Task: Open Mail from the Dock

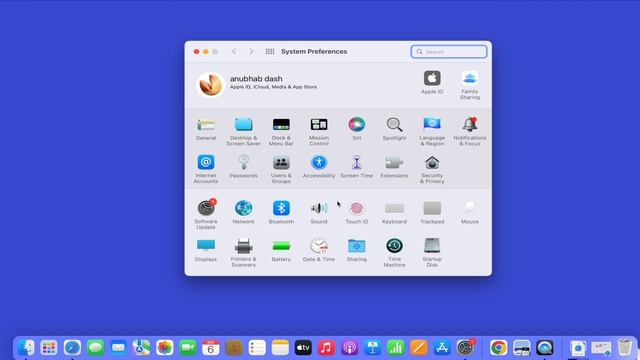Action: point(118,347)
